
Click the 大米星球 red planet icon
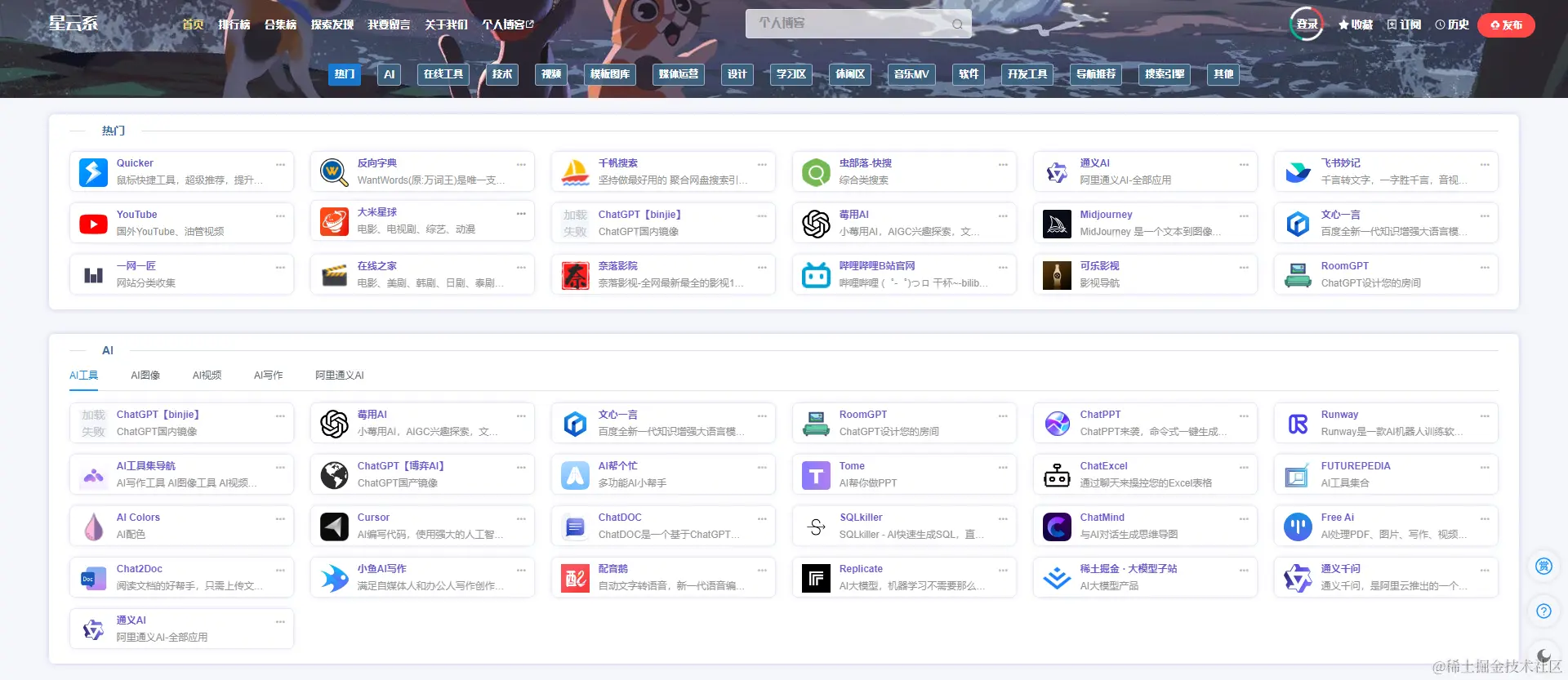[x=334, y=221]
